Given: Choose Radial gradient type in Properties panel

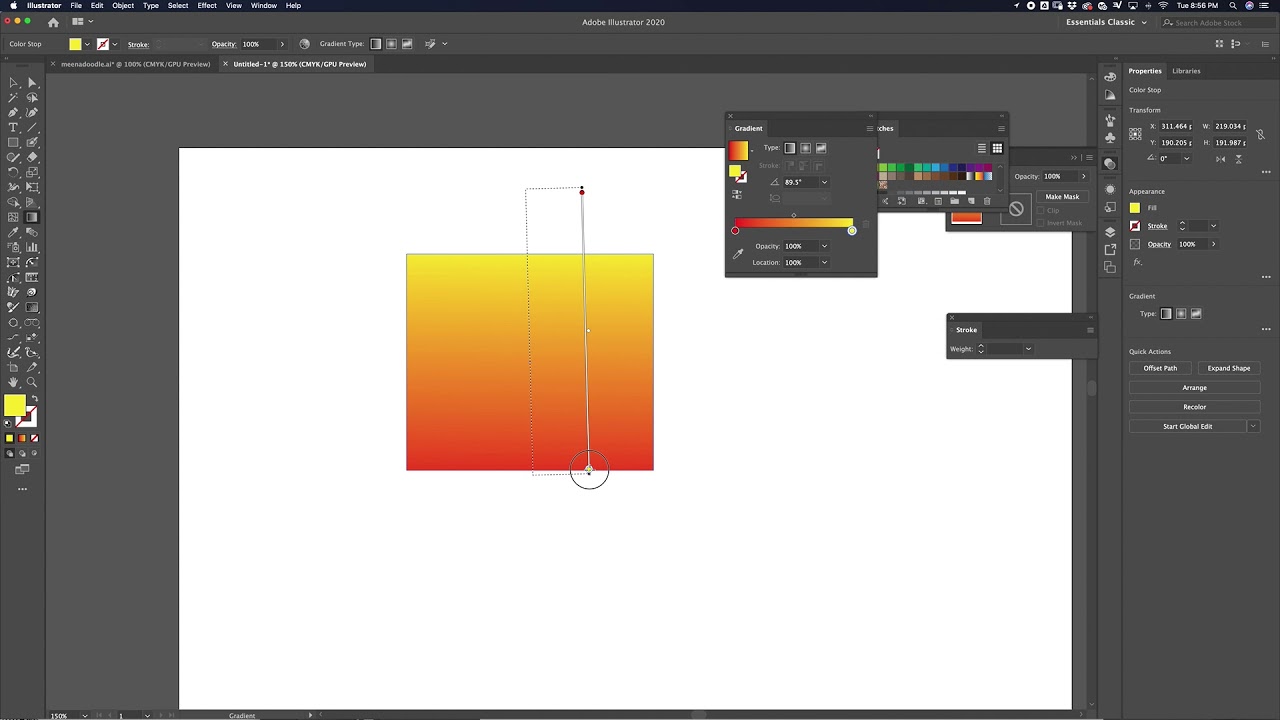Looking at the screenshot, I should click(1181, 314).
